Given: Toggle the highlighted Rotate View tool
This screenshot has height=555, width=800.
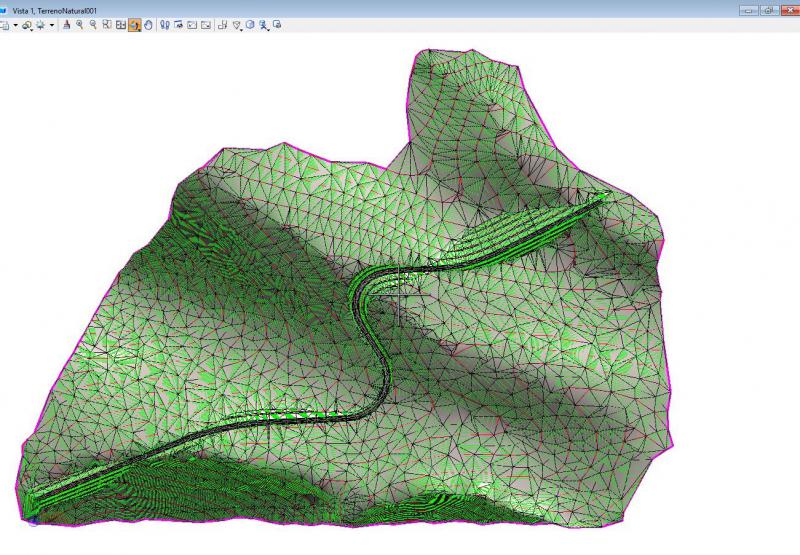Looking at the screenshot, I should (135, 25).
